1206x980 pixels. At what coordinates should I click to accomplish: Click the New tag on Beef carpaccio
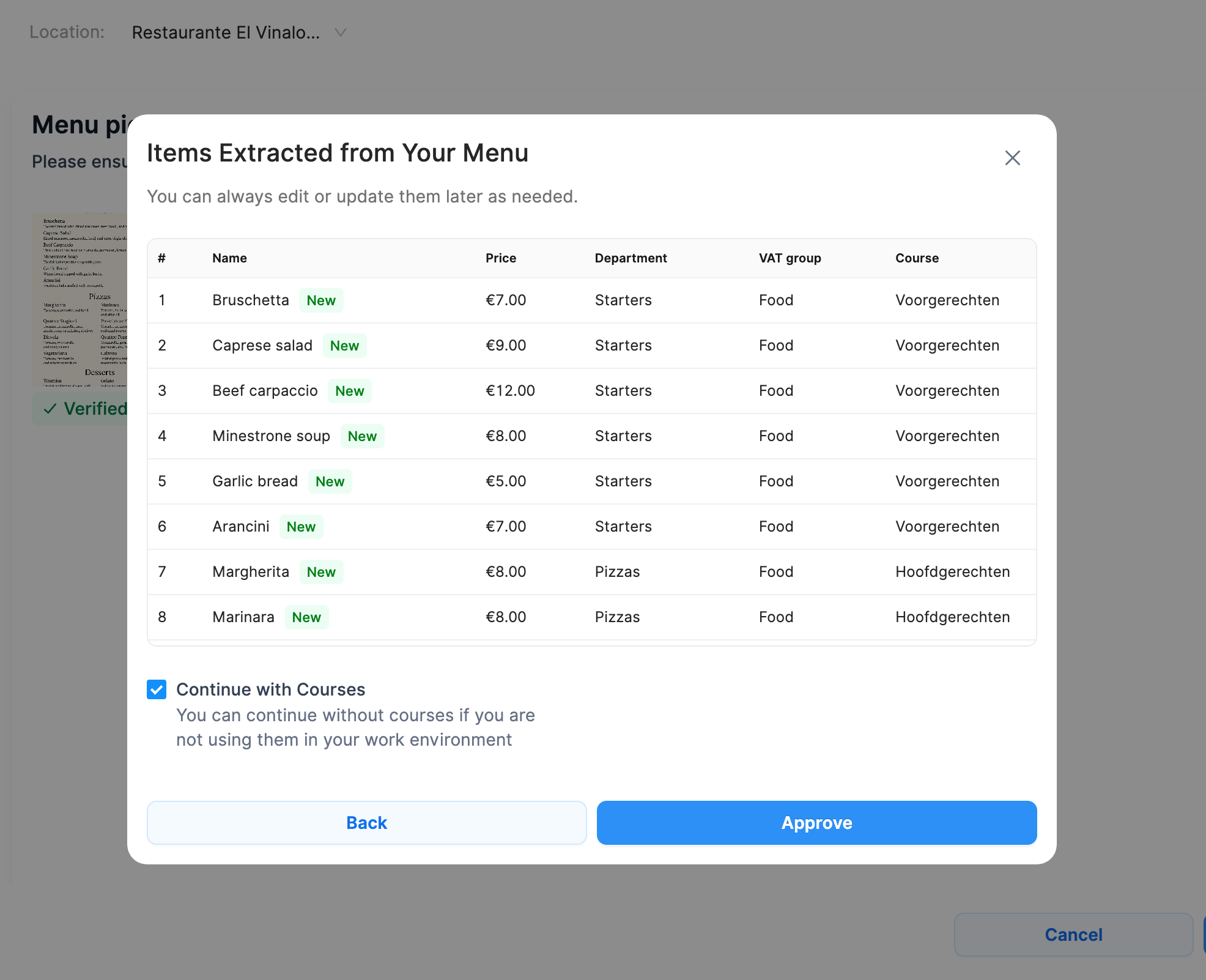tap(349, 391)
